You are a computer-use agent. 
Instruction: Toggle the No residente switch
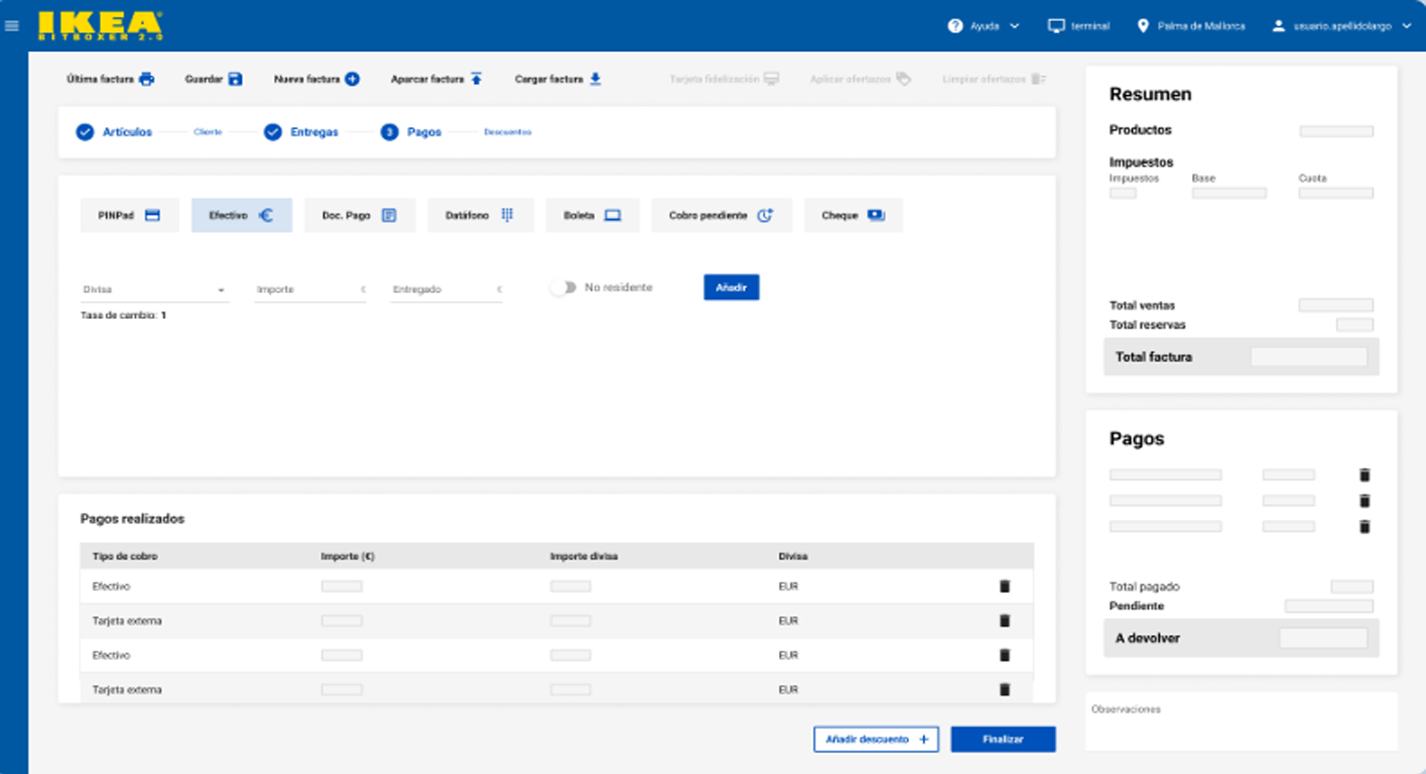[x=563, y=288]
